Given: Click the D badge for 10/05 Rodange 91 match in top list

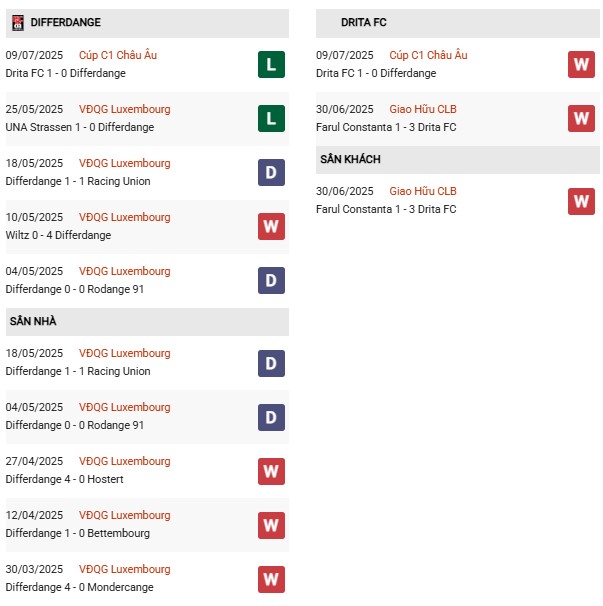Looking at the screenshot, I should click(x=271, y=281).
